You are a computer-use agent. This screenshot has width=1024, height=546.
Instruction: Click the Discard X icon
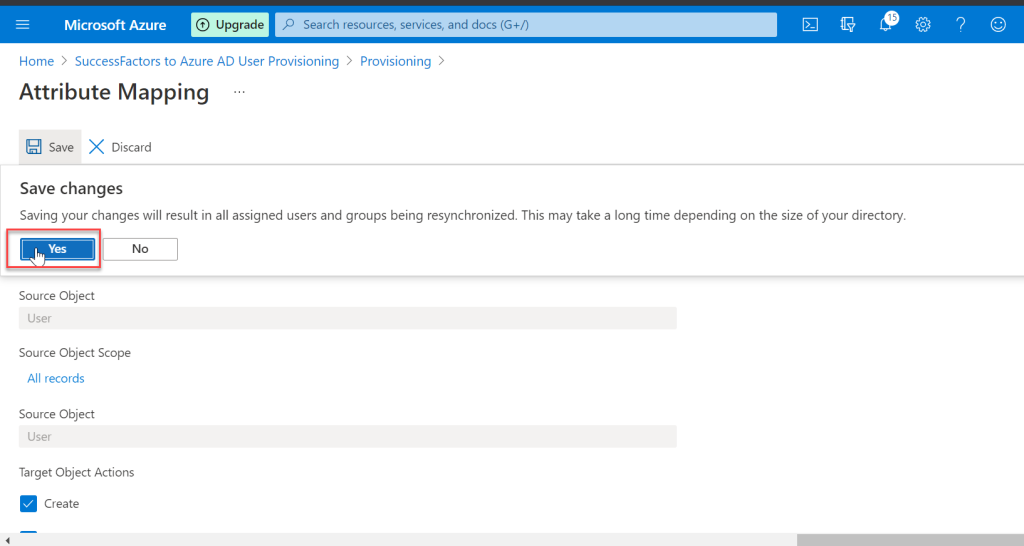pos(97,147)
